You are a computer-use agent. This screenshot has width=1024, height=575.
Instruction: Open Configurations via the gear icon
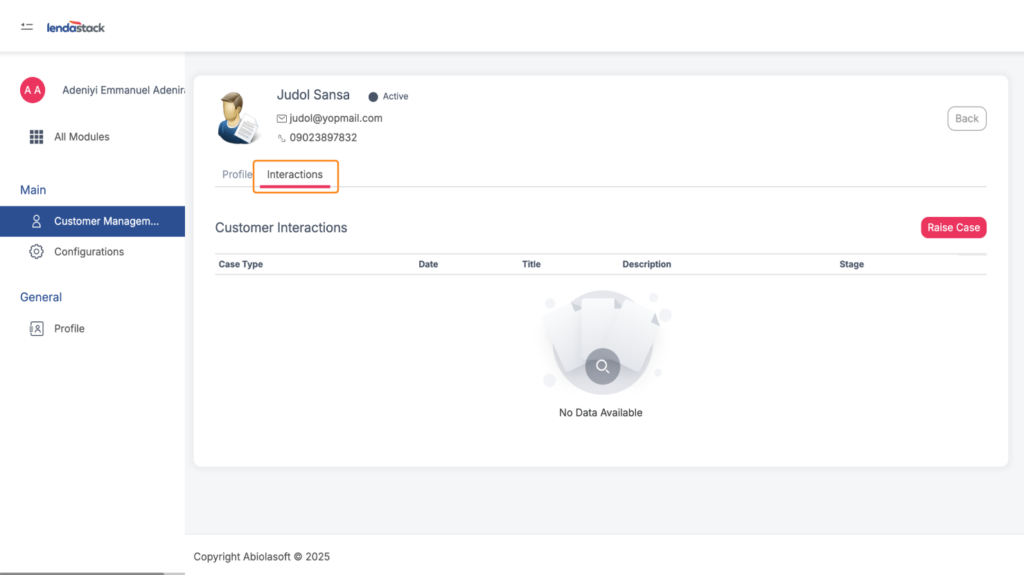coord(36,252)
